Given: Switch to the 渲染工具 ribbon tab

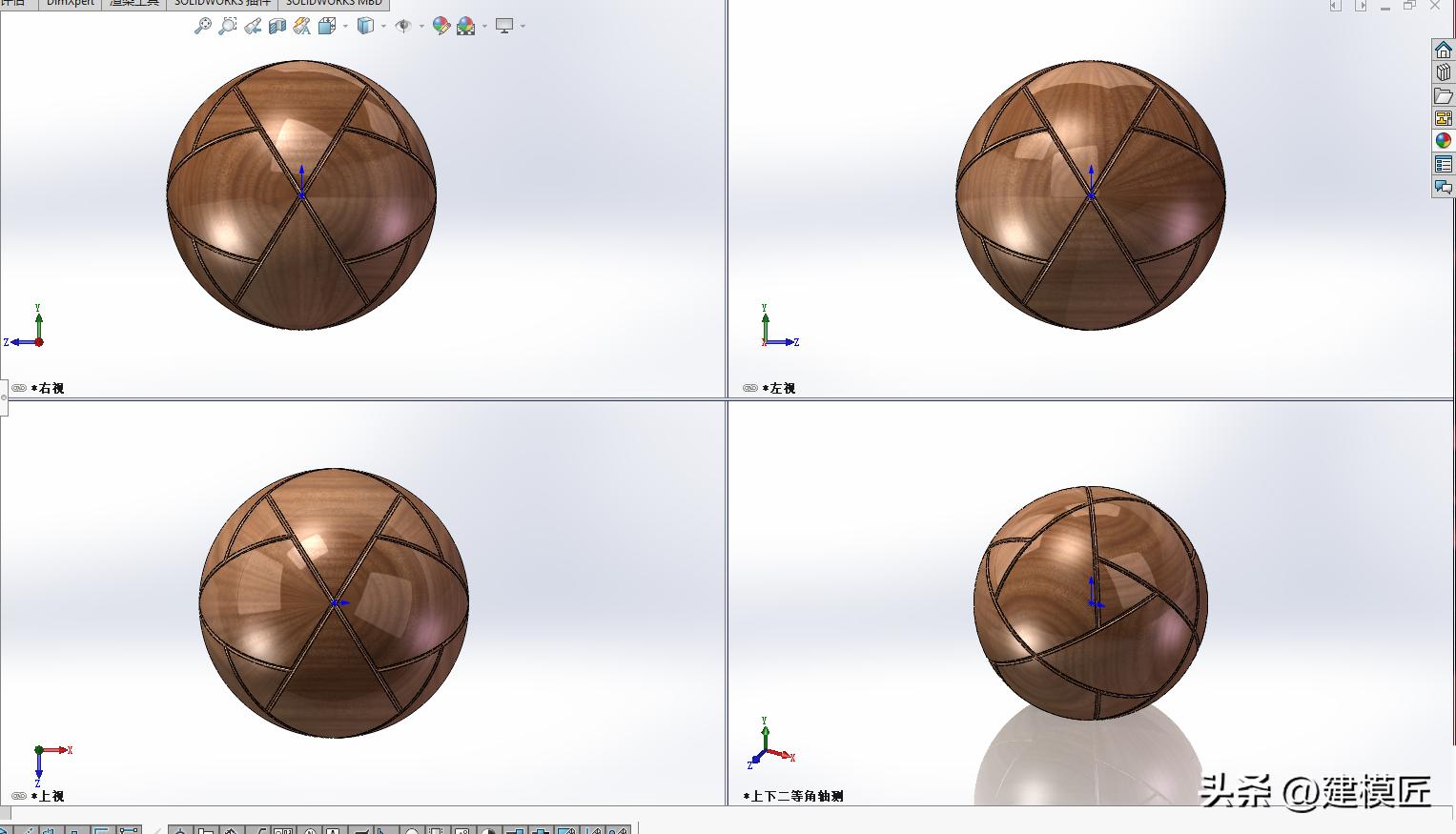Looking at the screenshot, I should tap(133, 4).
